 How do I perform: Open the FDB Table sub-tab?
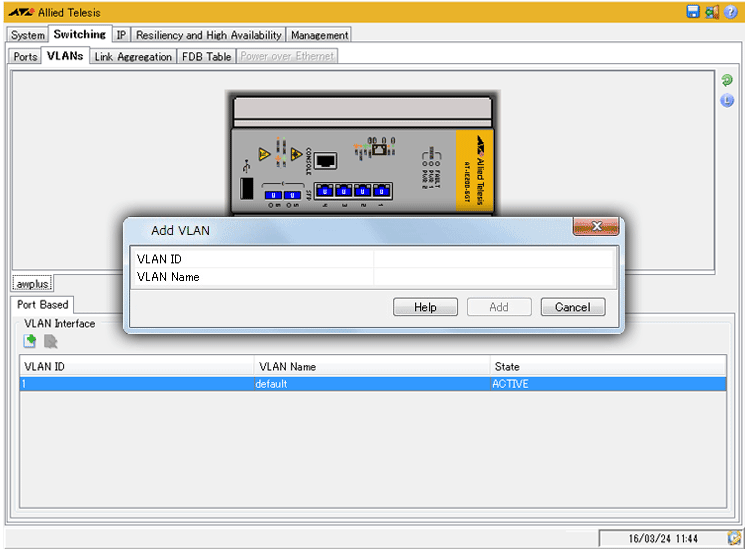(x=206, y=57)
